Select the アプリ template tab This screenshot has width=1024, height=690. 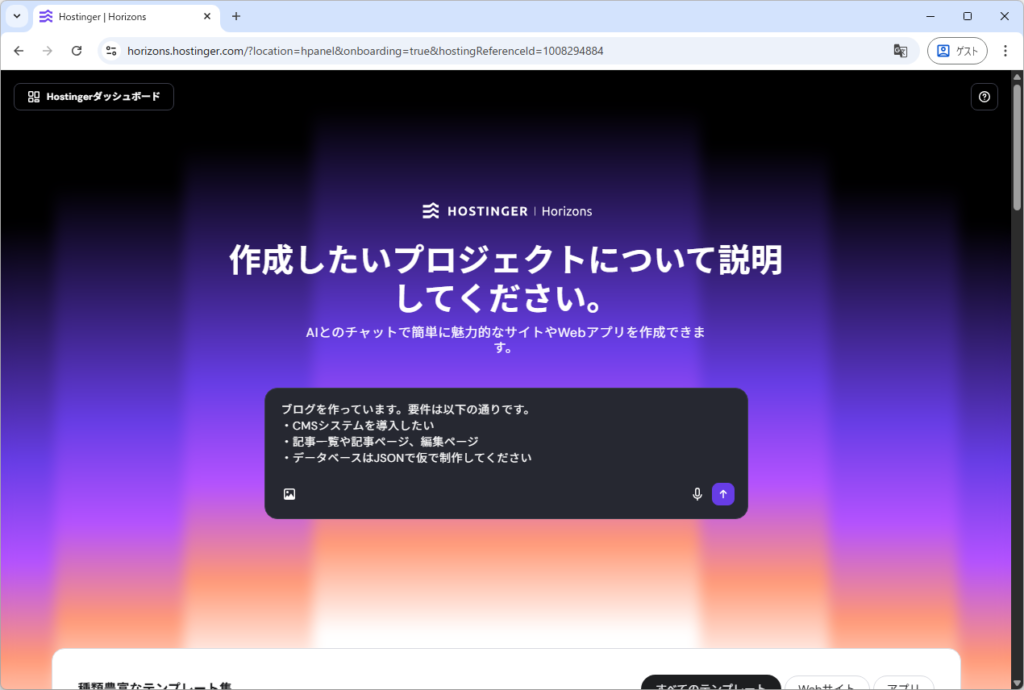click(x=902, y=684)
